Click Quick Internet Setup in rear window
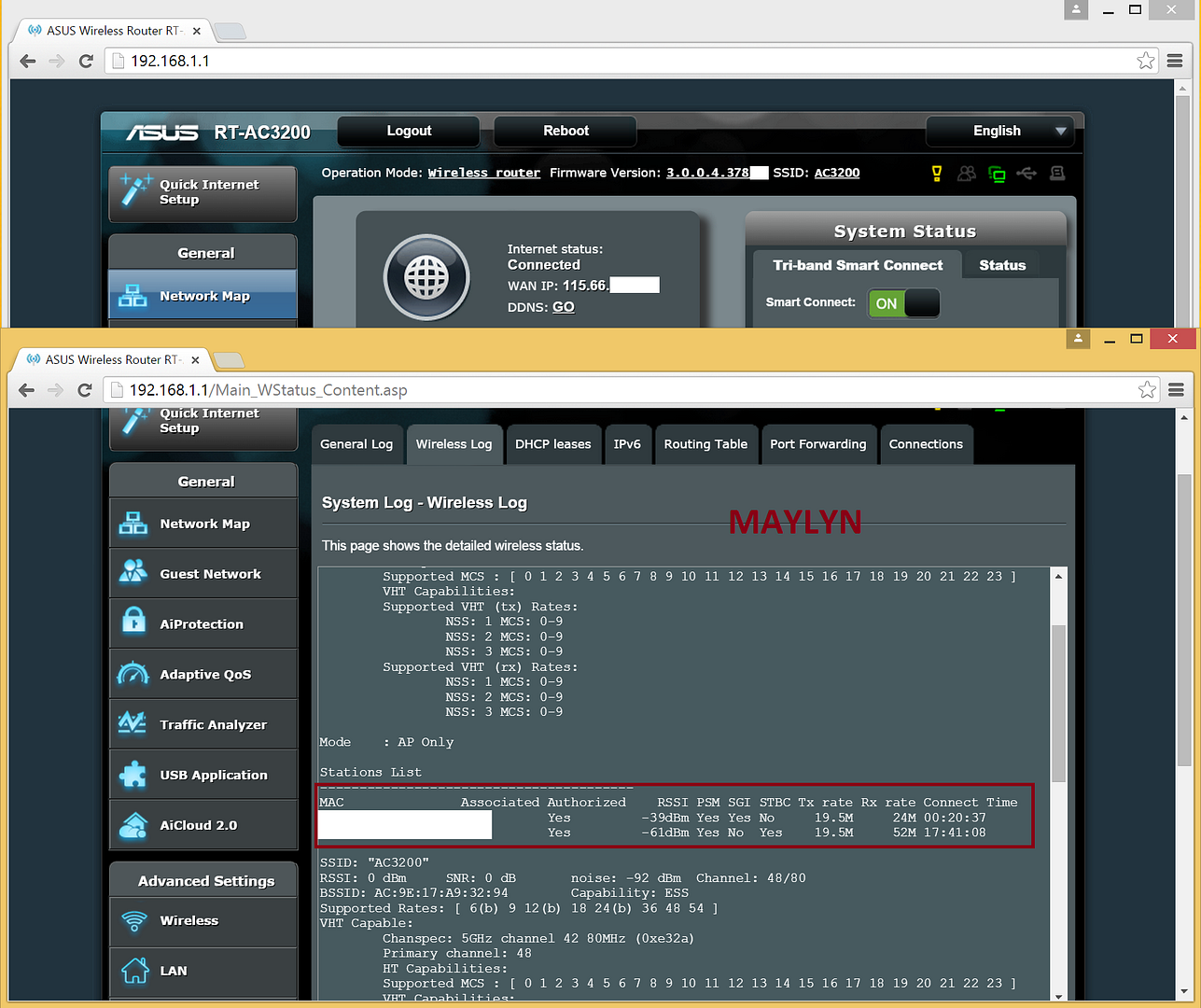1201x1008 pixels. [x=203, y=193]
